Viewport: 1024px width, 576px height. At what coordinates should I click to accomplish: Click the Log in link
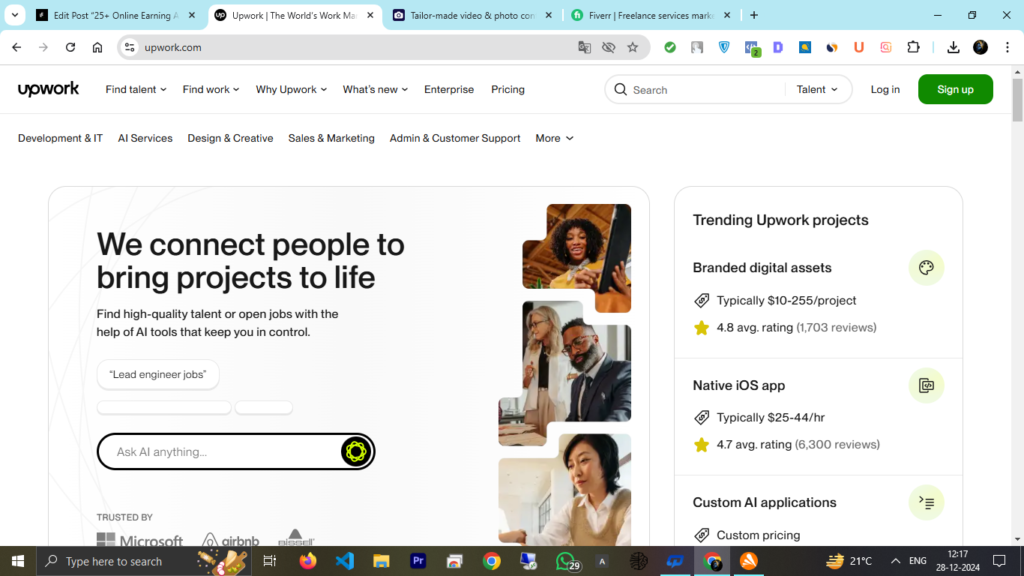click(885, 89)
